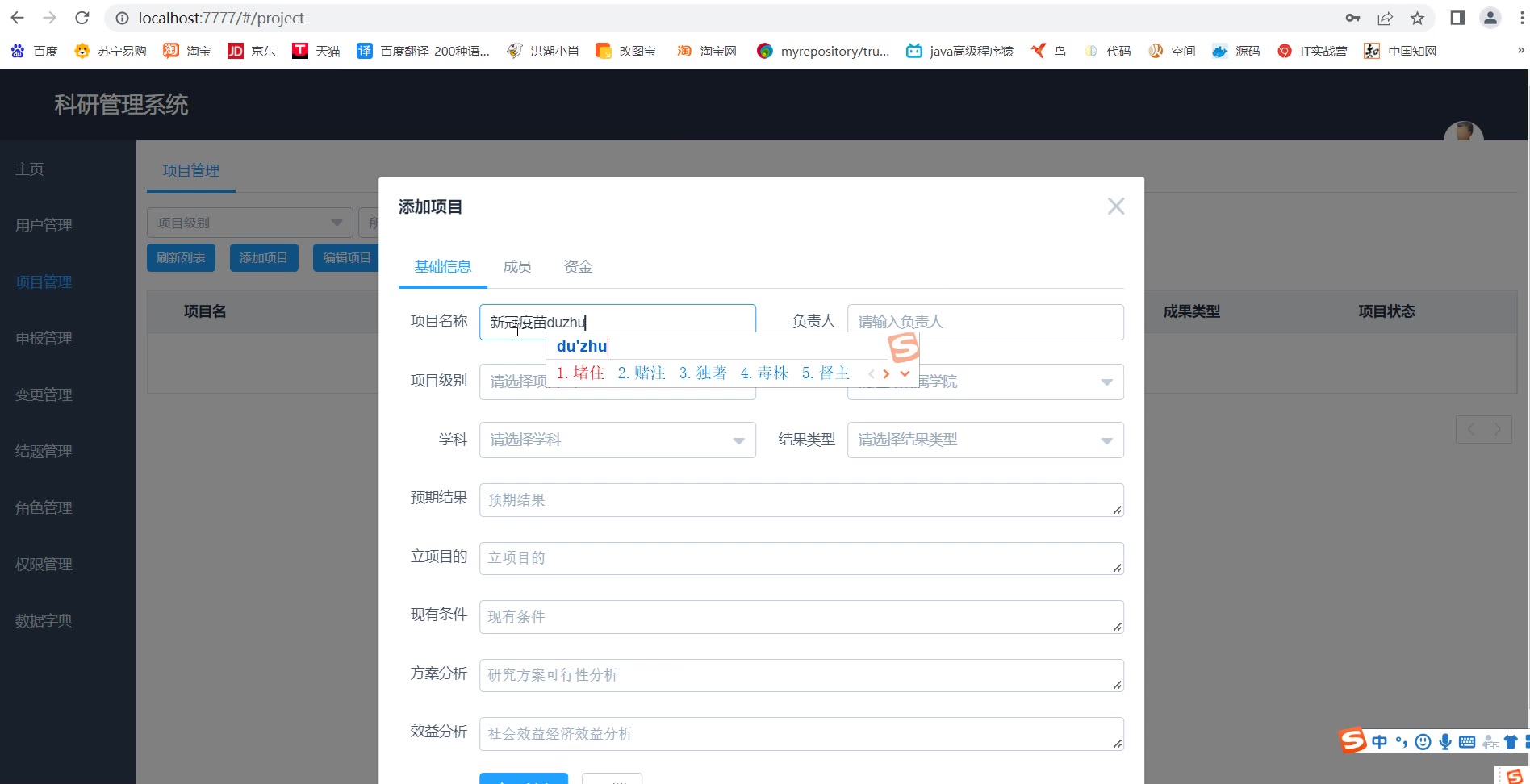Bookmark this page with star icon

(x=1417, y=18)
